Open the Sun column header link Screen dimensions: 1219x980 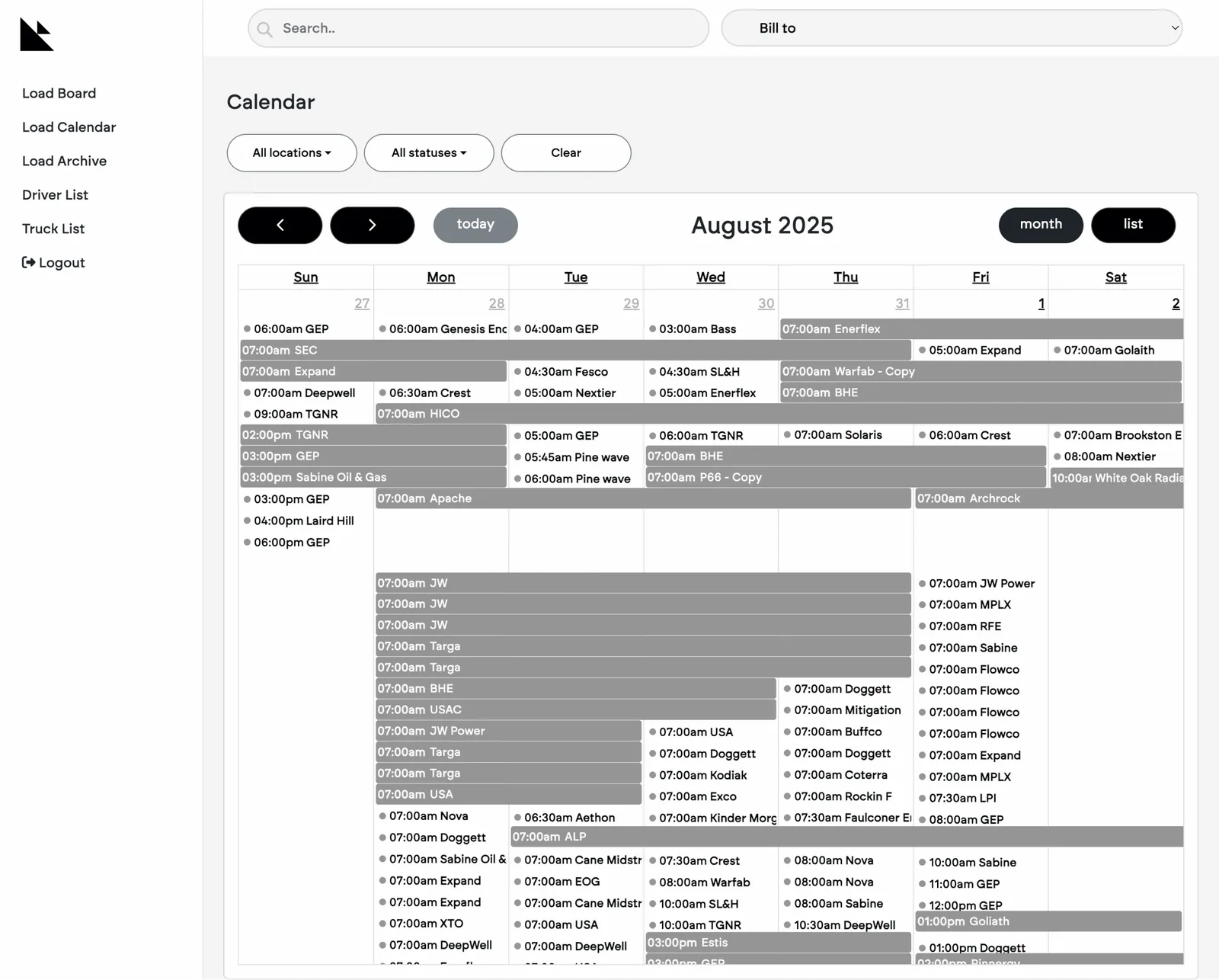pos(306,277)
